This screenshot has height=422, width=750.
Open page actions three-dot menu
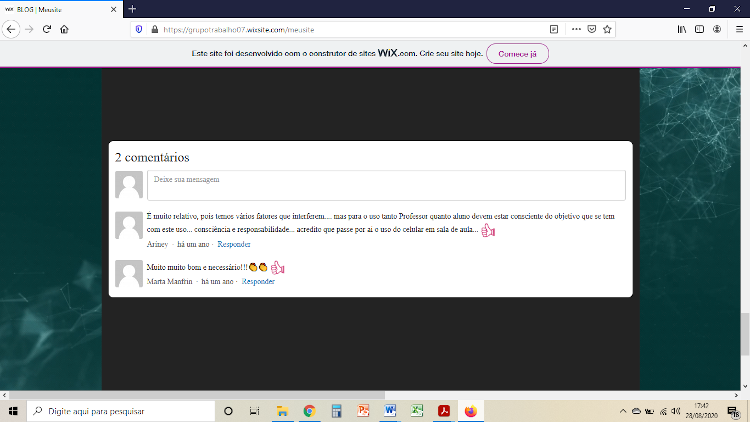pyautogui.click(x=576, y=29)
